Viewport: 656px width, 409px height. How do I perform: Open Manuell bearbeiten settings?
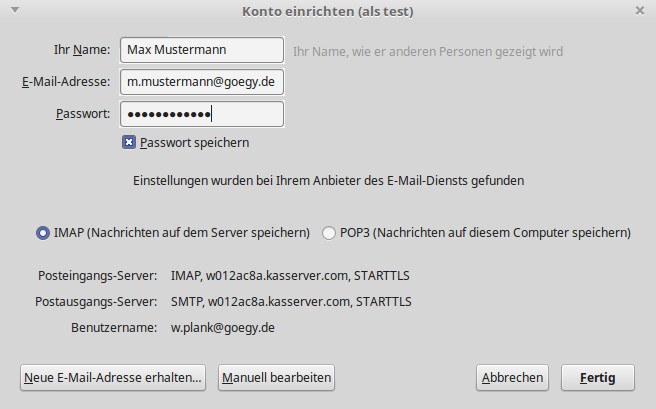pos(276,378)
